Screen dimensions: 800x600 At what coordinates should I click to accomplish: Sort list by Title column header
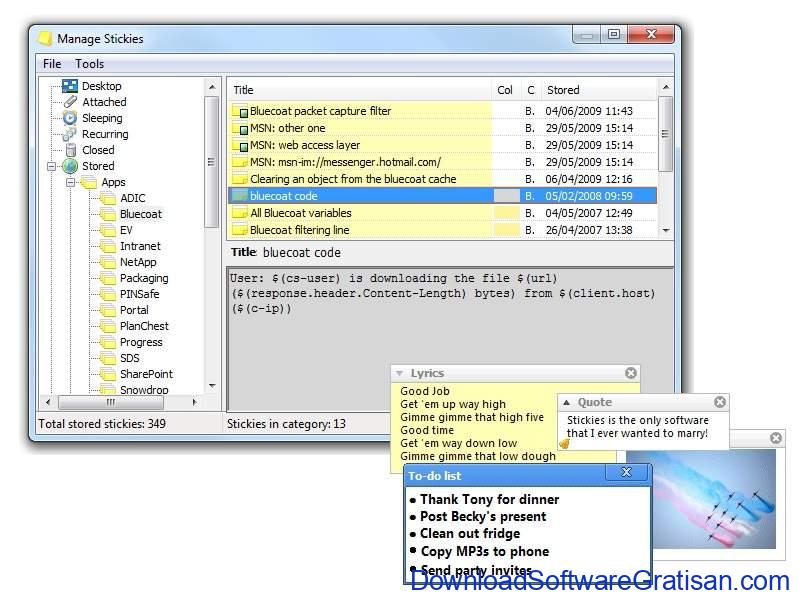coord(360,90)
